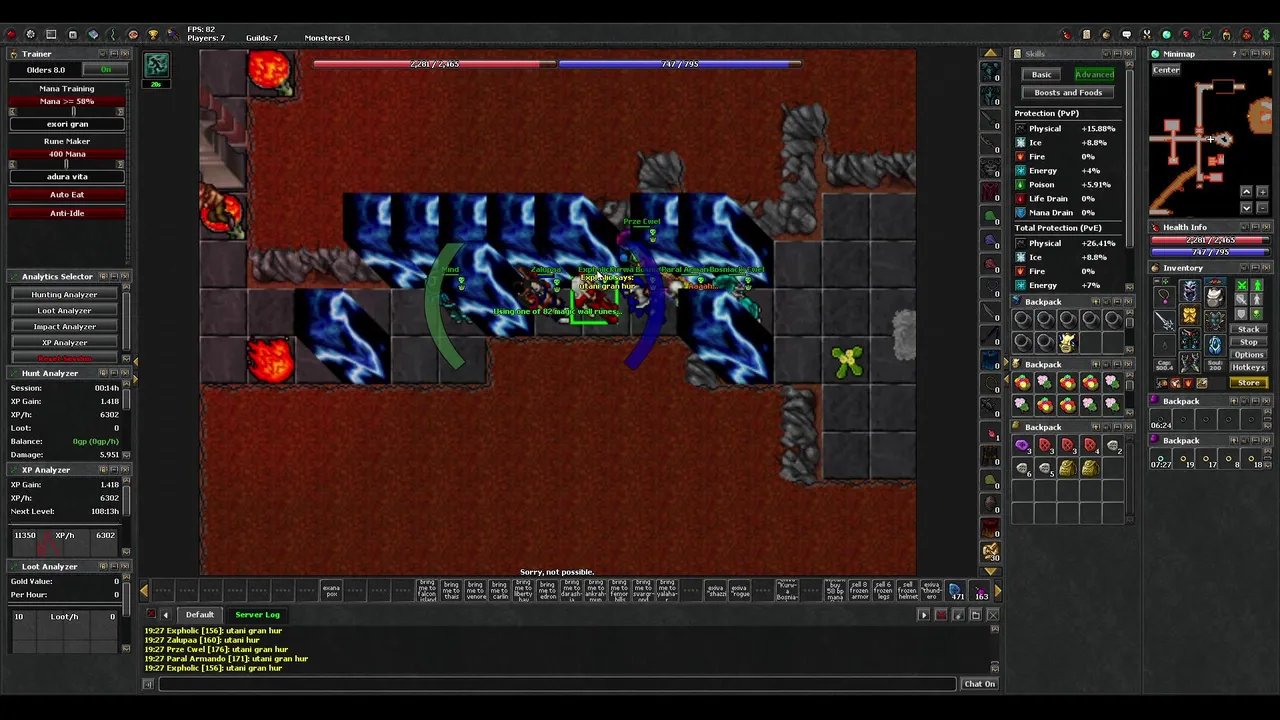This screenshot has width=1280, height=720.
Task: Toggle the green secure mode skull icon
Action: click(1257, 314)
